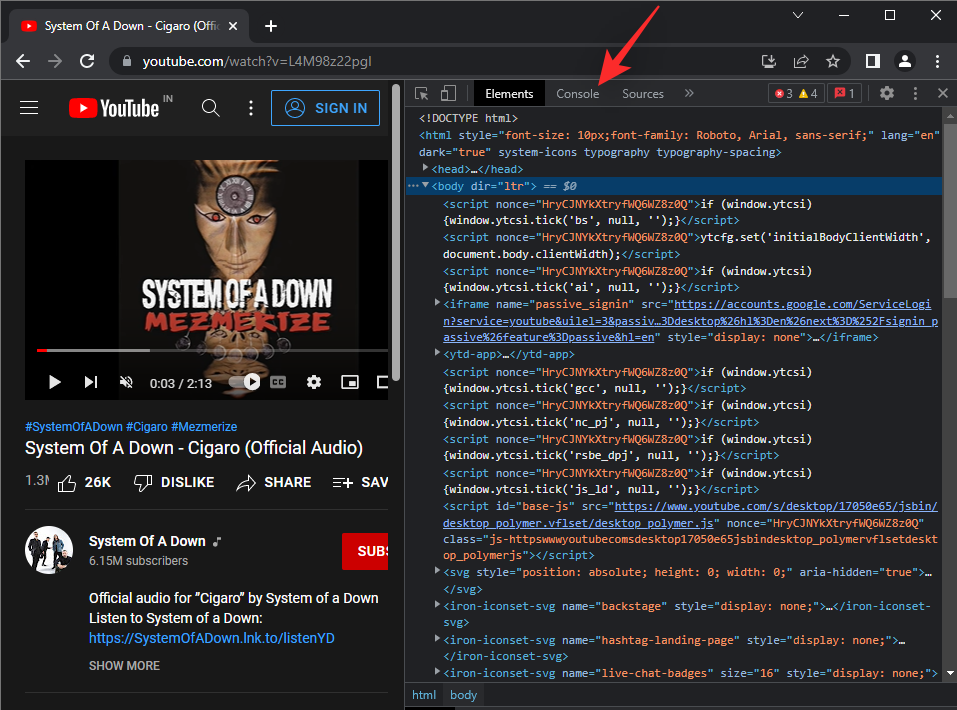This screenshot has height=710, width=957.
Task: Click the SHARE button
Action: pos(273,482)
